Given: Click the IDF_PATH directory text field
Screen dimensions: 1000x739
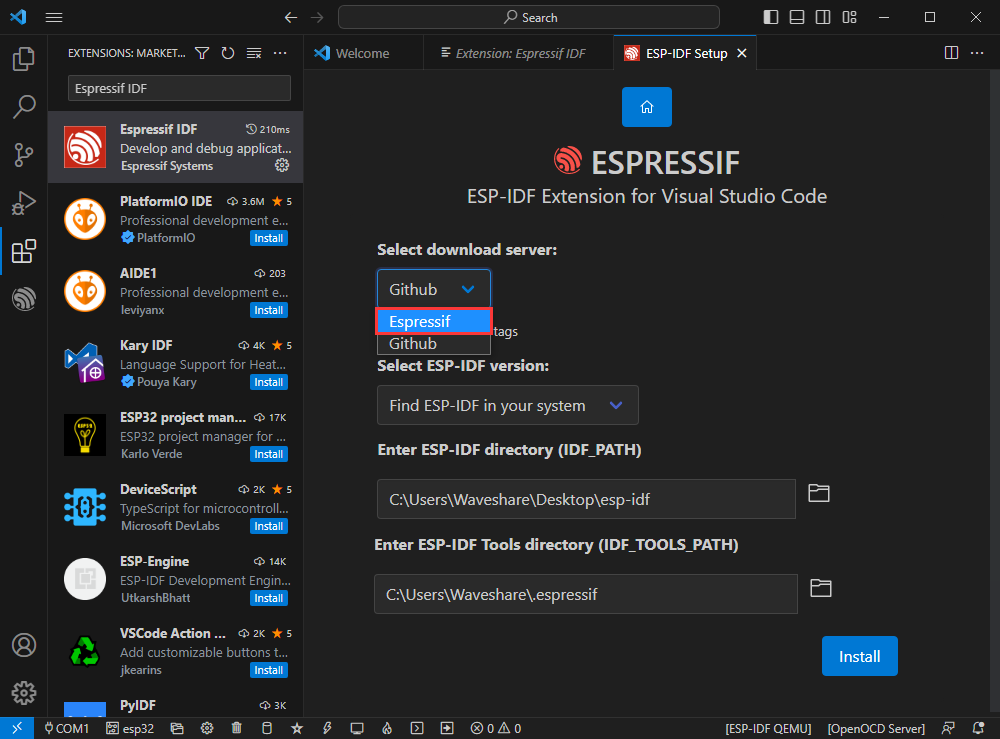Looking at the screenshot, I should 586,499.
